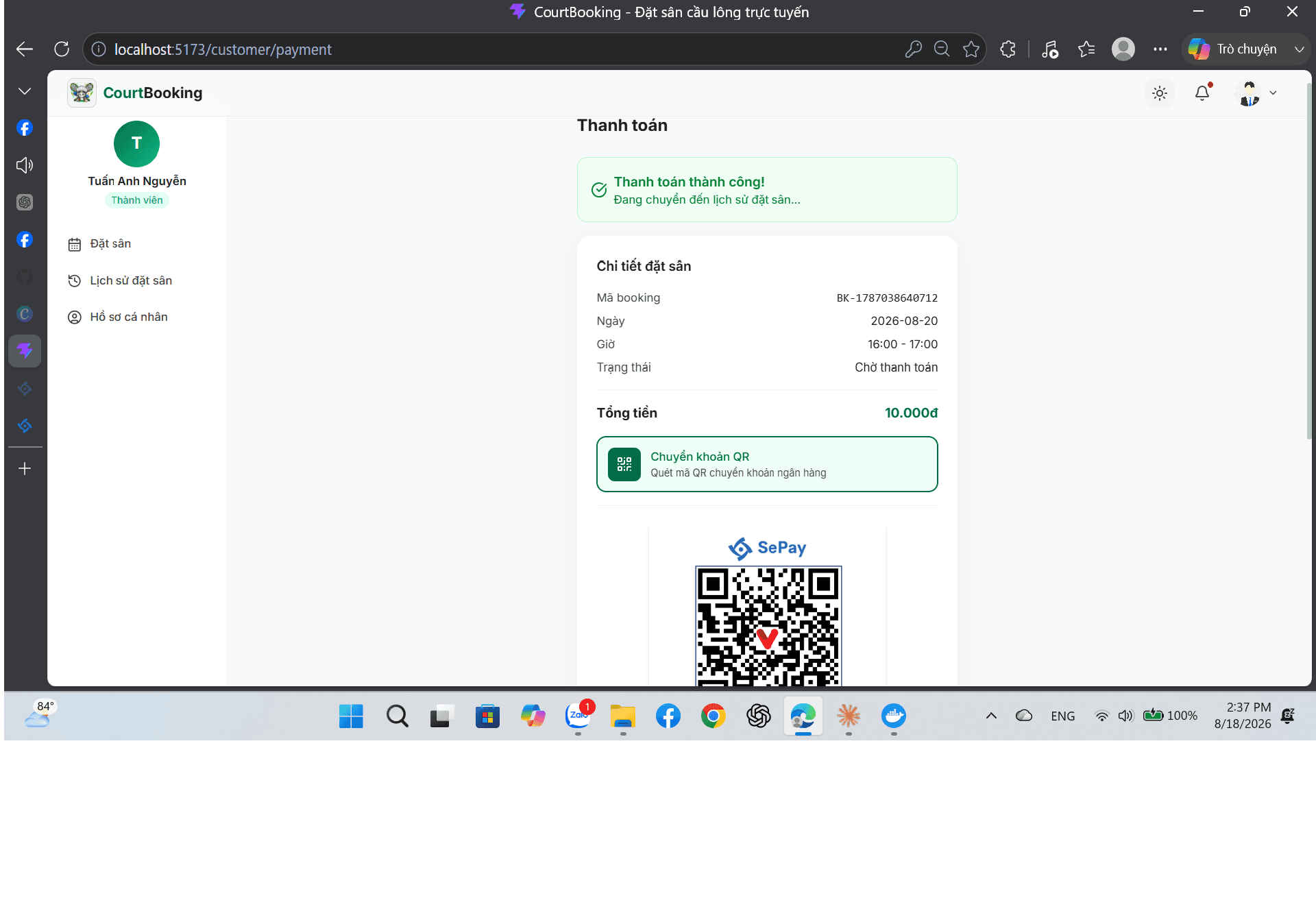This screenshot has height=907, width=1316.
Task: Open the password key icon in address bar
Action: pyautogui.click(x=913, y=49)
